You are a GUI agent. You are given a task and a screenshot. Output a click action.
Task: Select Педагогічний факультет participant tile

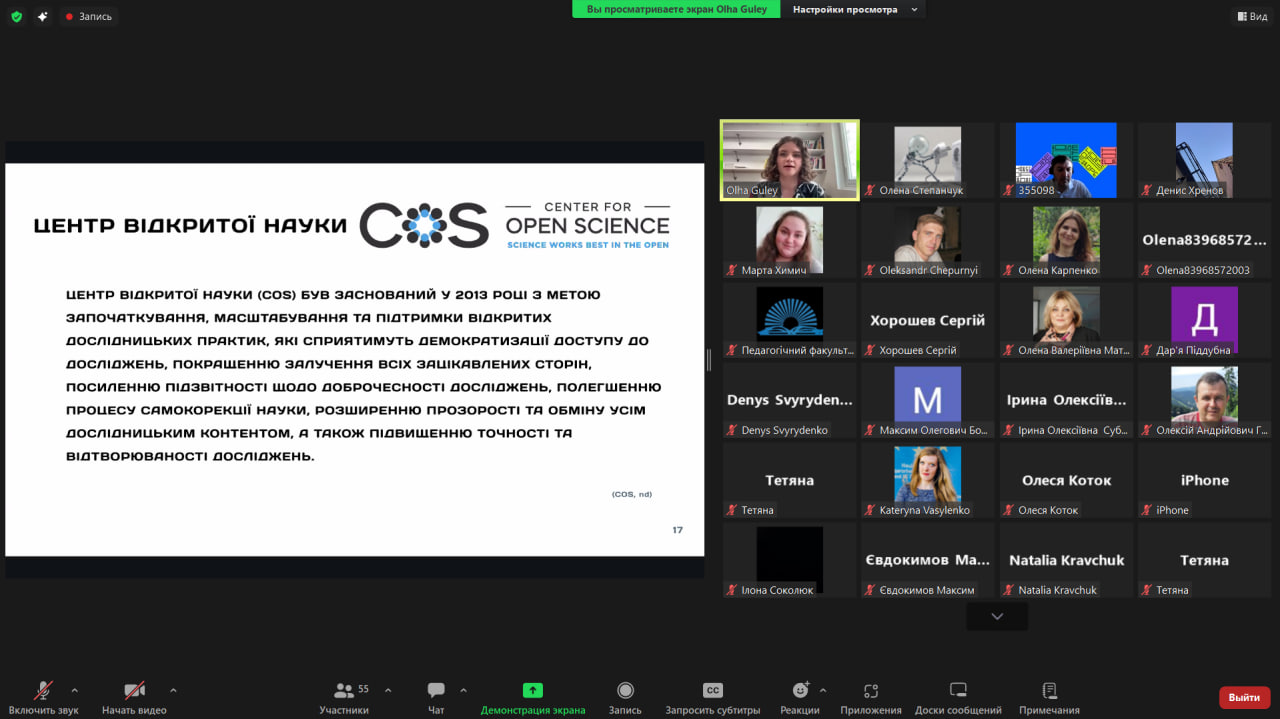(x=789, y=320)
